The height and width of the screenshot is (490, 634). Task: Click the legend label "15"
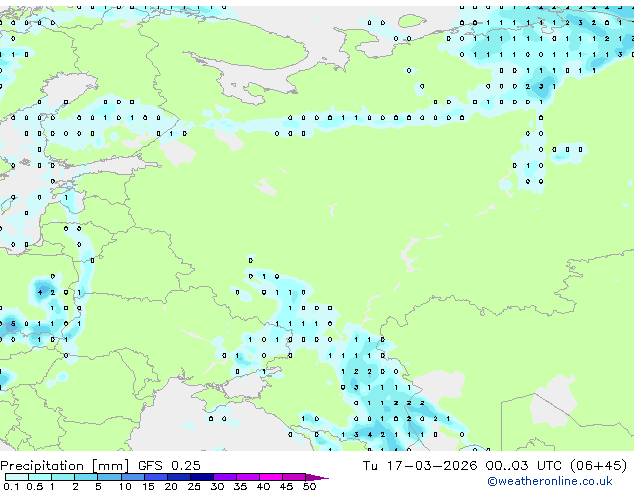[x=148, y=486]
